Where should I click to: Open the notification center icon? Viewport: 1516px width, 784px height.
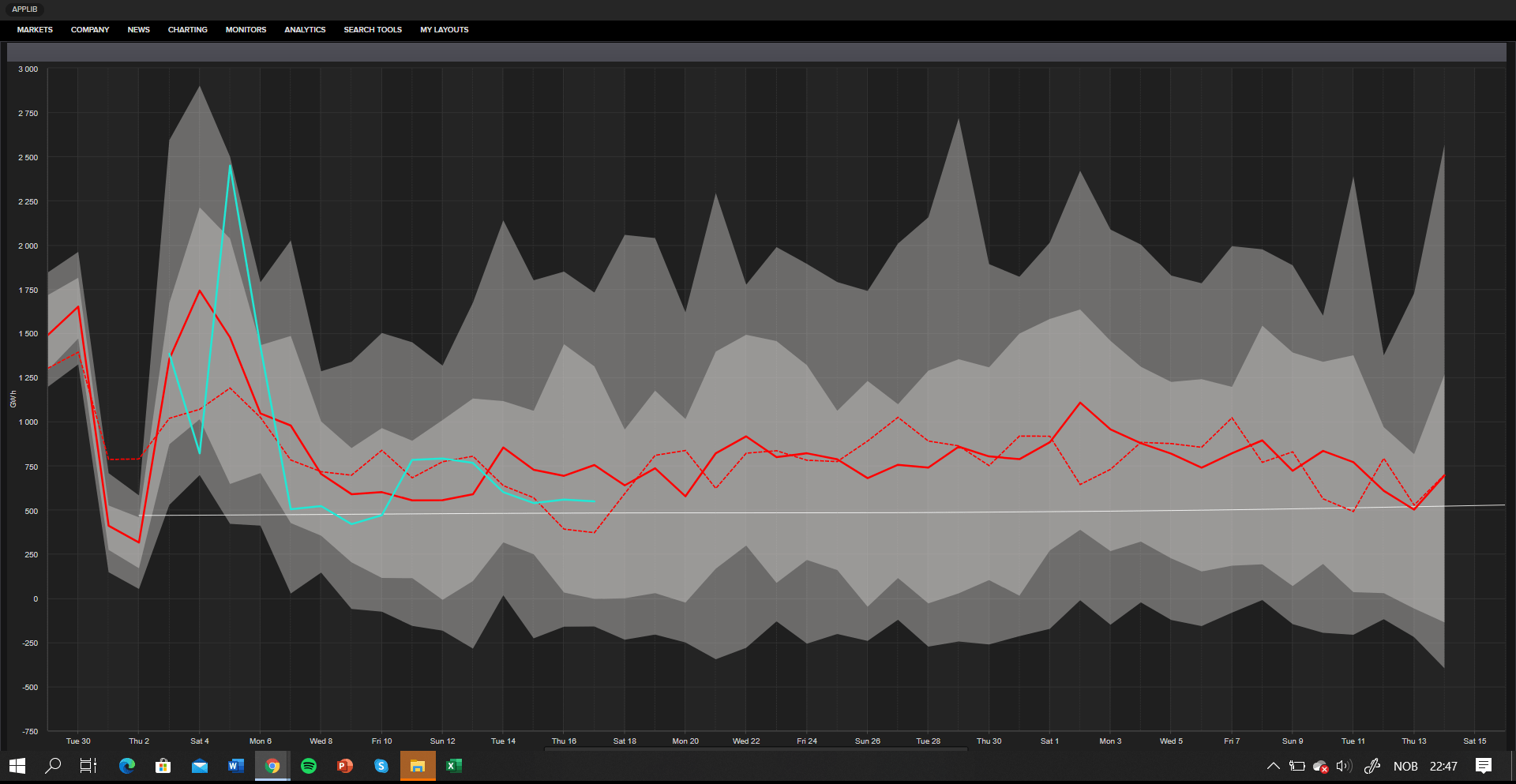[1484, 766]
